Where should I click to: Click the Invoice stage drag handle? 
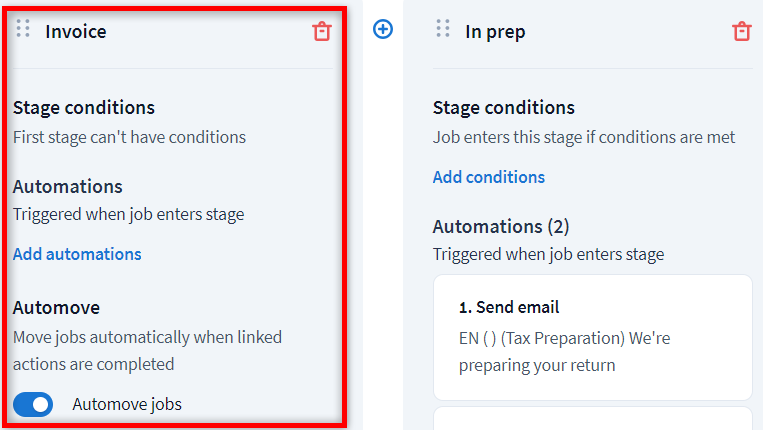pyautogui.click(x=23, y=29)
